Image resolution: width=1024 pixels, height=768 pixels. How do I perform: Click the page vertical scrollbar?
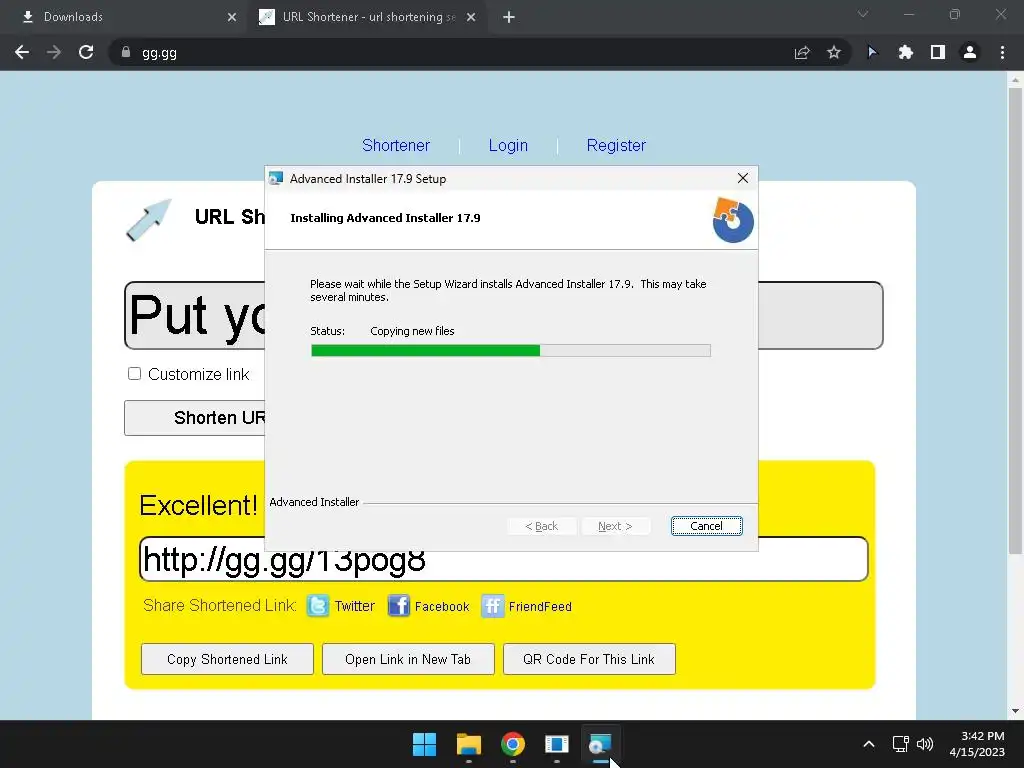[x=1015, y=320]
